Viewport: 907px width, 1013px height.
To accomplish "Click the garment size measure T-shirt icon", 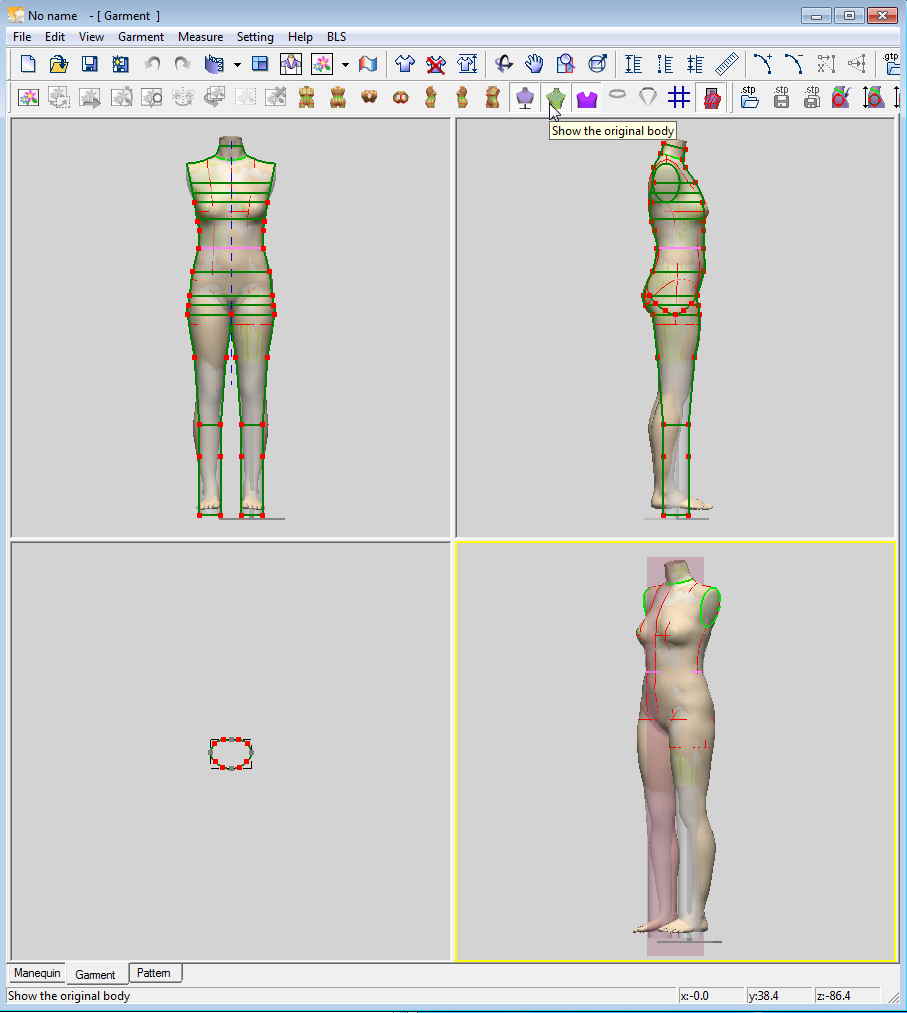I will tap(467, 63).
